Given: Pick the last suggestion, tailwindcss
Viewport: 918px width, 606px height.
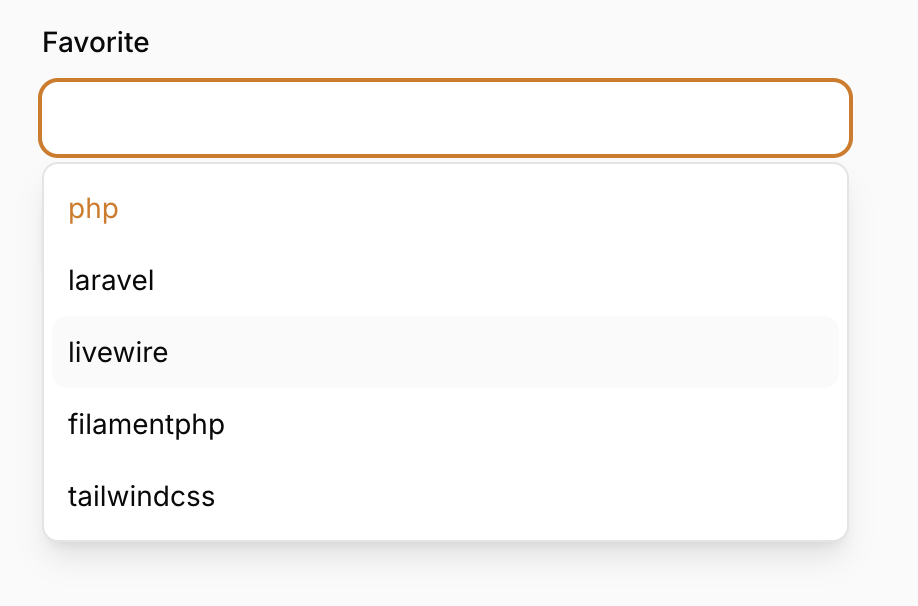Looking at the screenshot, I should point(141,496).
